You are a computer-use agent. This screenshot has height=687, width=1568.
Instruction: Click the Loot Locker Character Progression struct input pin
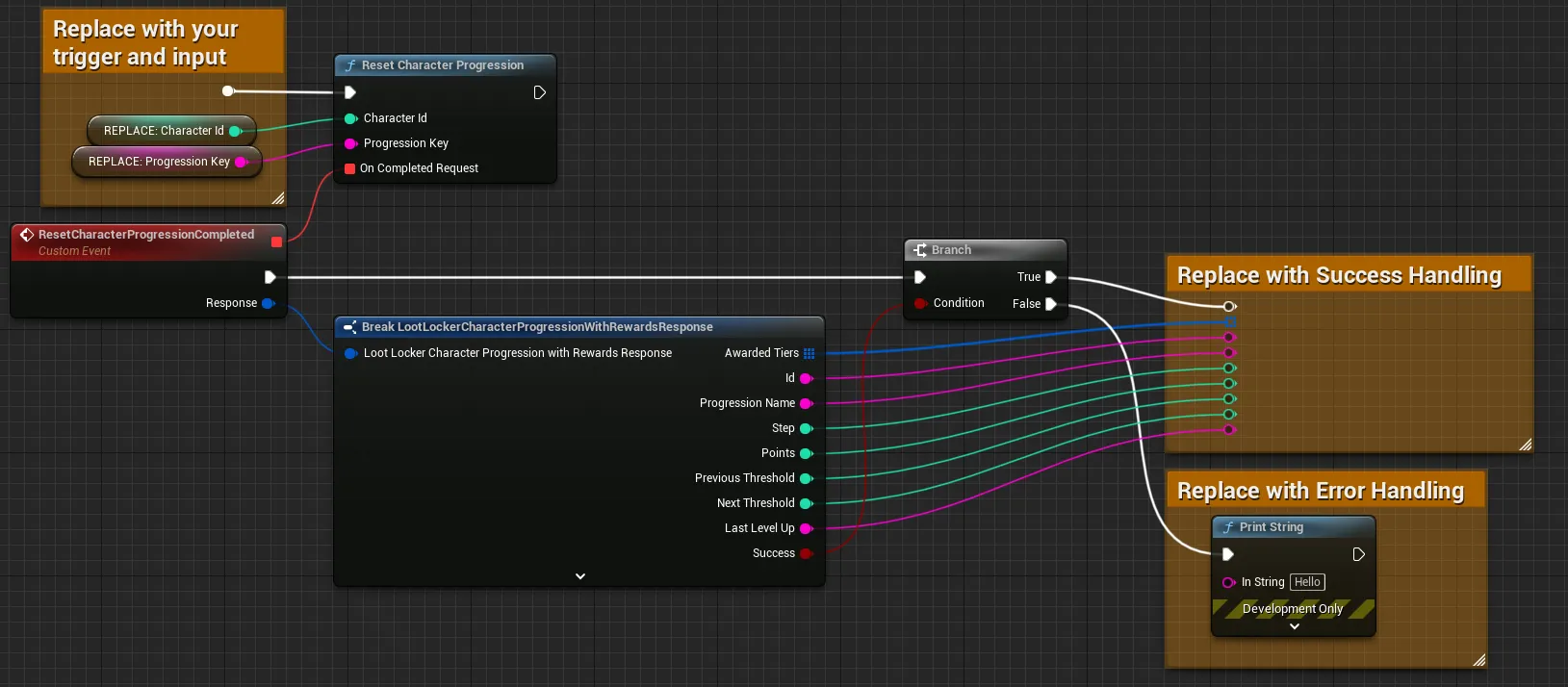351,353
